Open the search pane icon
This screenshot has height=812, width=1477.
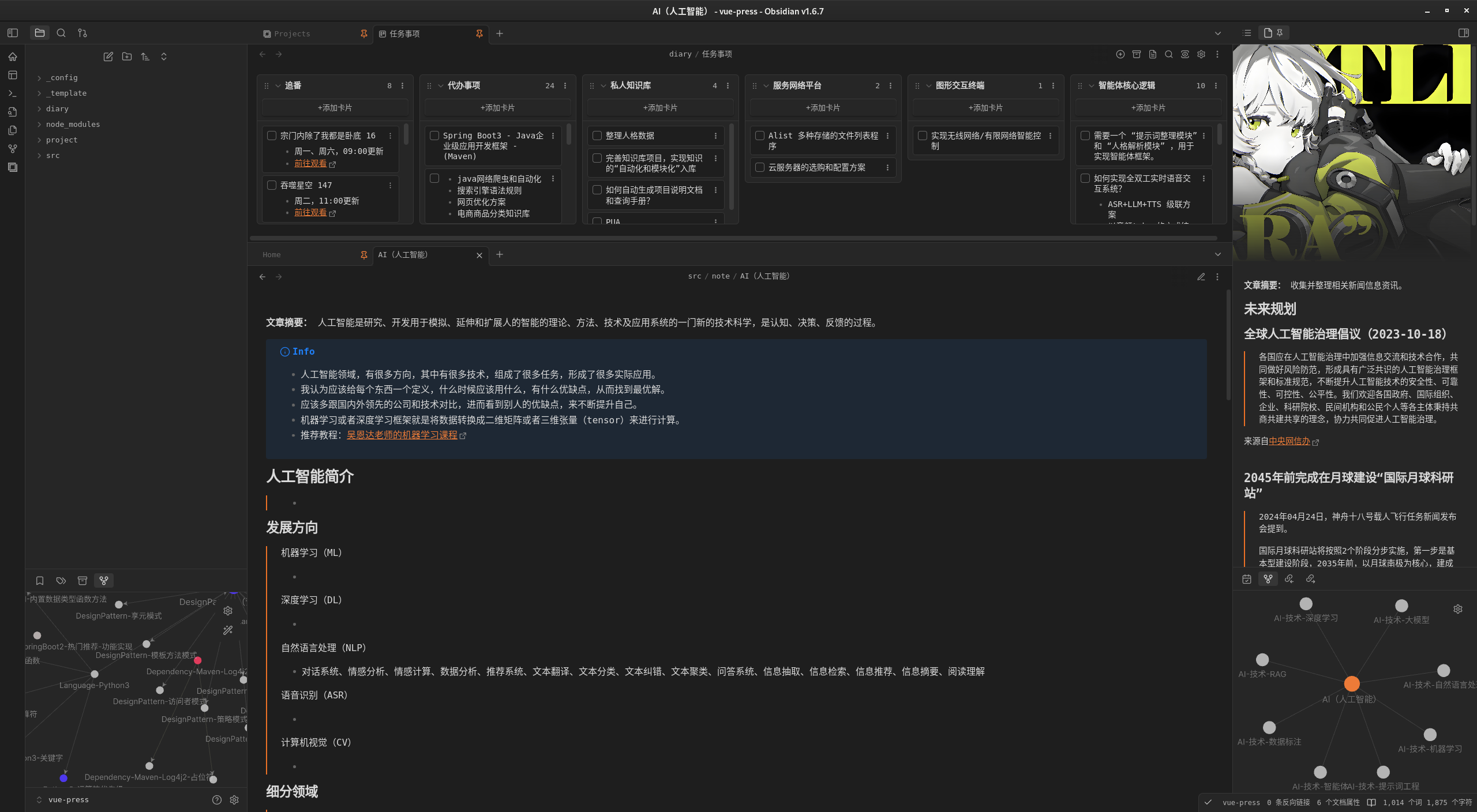pos(61,33)
